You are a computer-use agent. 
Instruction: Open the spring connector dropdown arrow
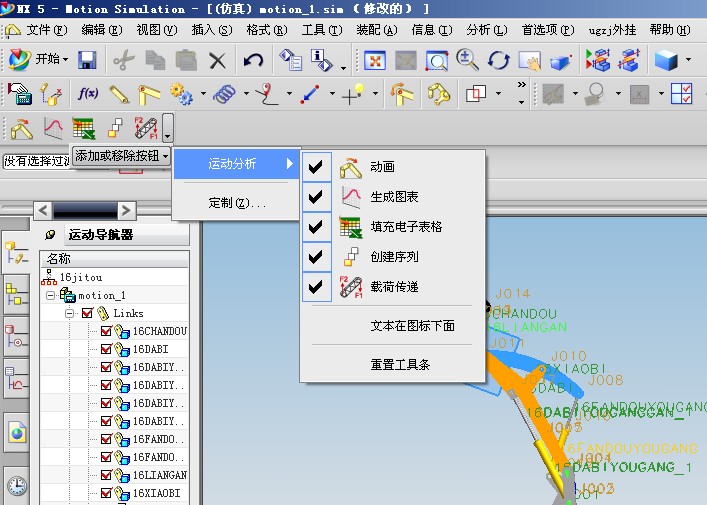(x=246, y=94)
